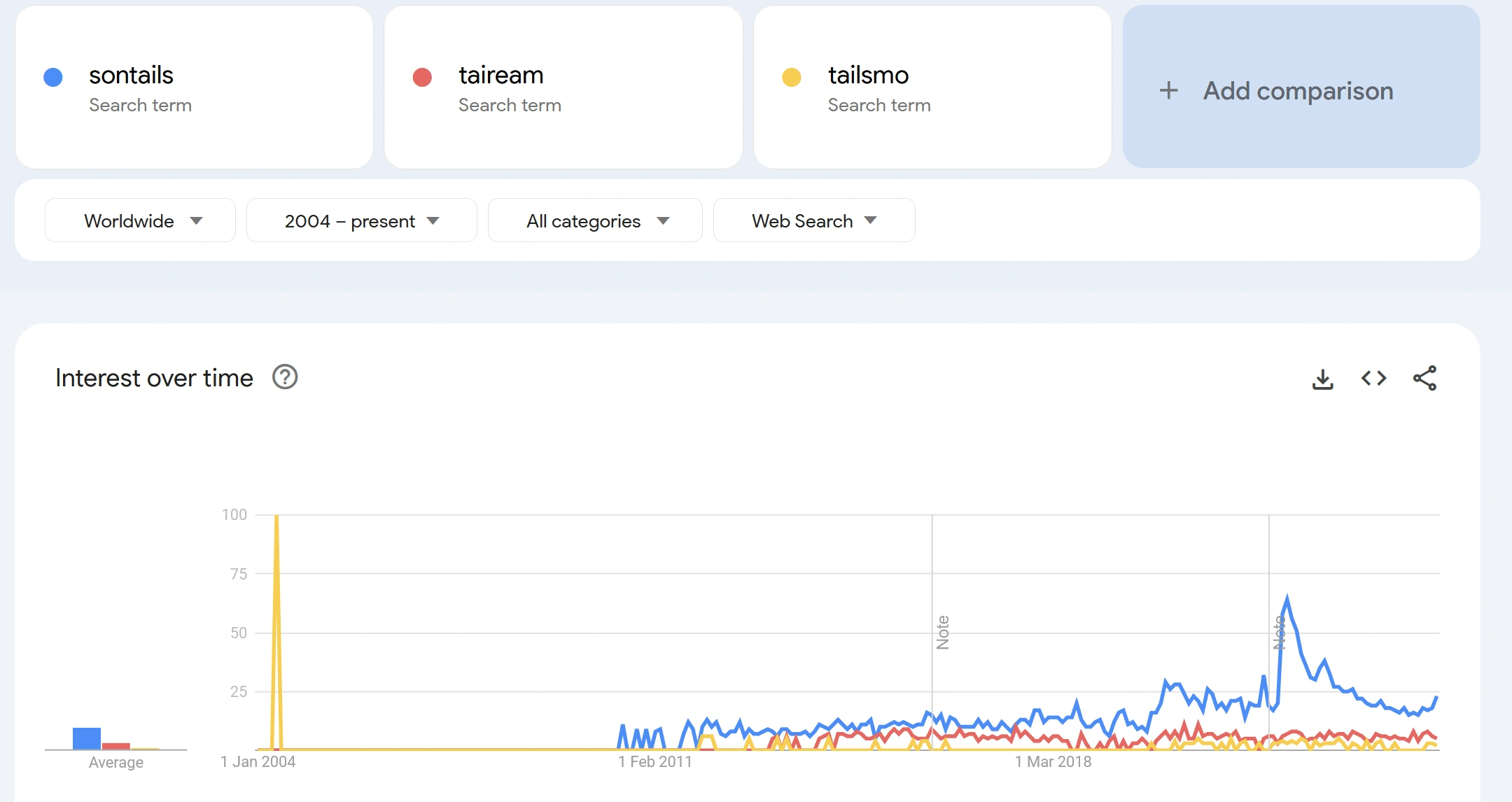Open the Worldwide region dropdown
1512x802 pixels.
pyautogui.click(x=140, y=220)
